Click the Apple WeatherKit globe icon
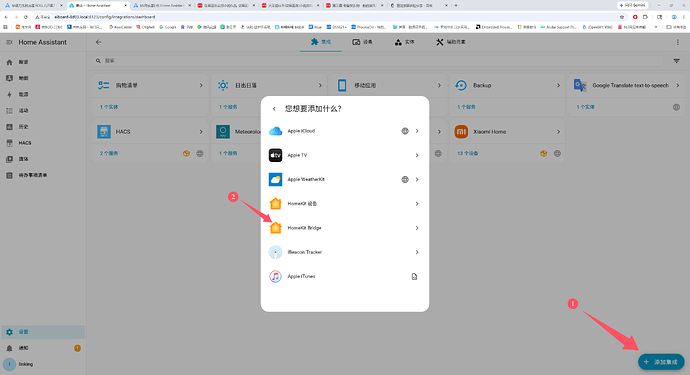The image size is (690, 375). (x=405, y=180)
